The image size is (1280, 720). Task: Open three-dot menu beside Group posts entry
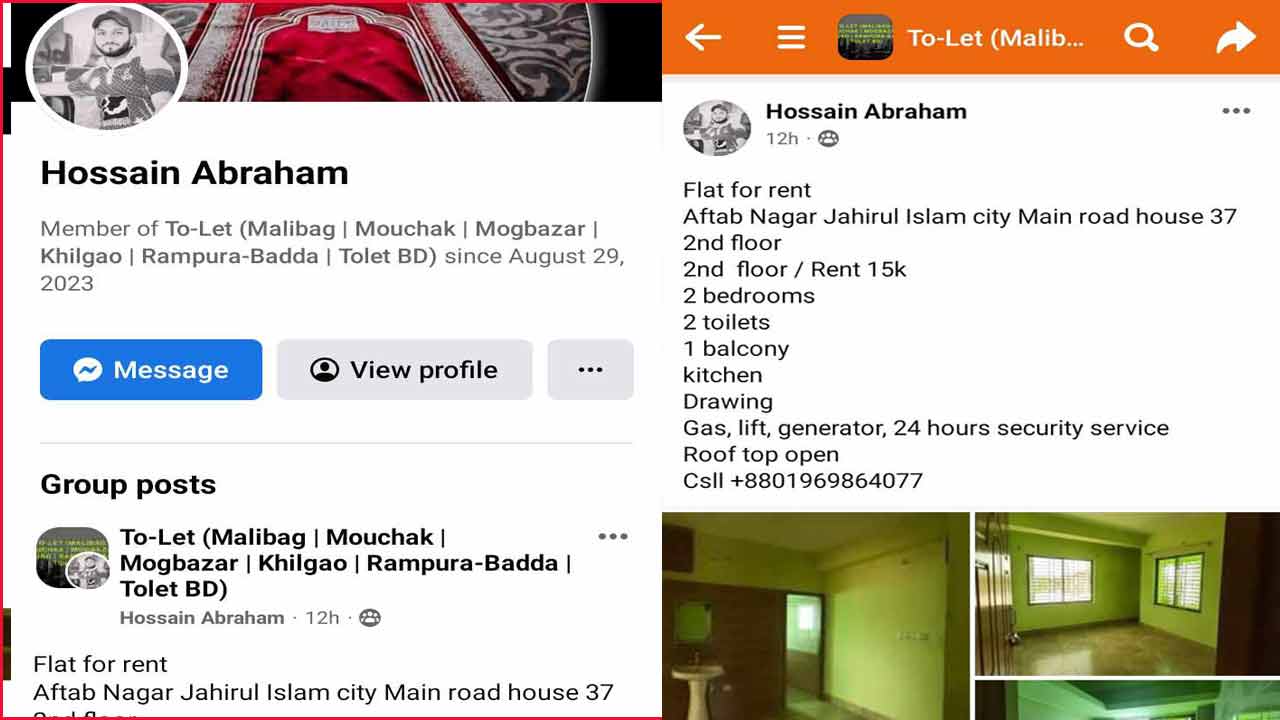[x=613, y=537]
